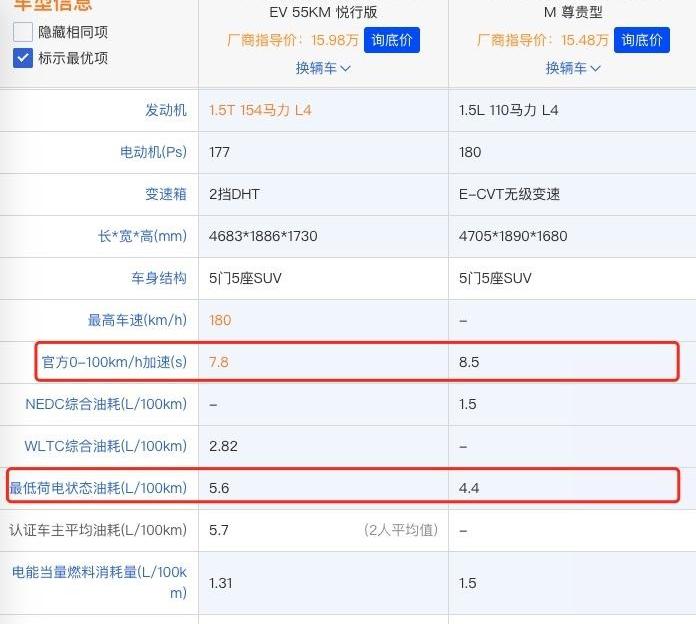
Task: Uncheck the 标示最优项 checkbox
Action: pos(23,58)
